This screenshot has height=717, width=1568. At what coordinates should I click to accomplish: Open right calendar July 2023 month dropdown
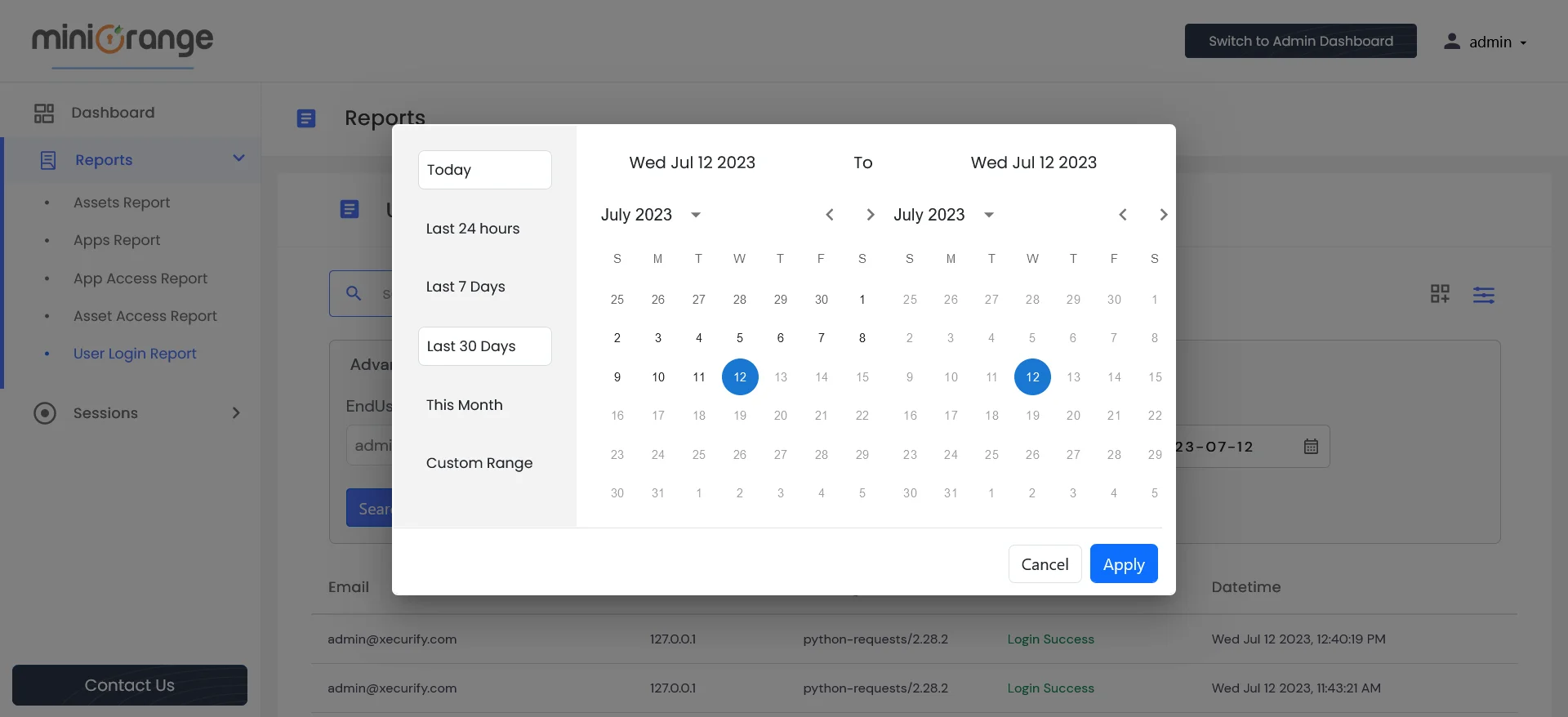[x=943, y=215]
